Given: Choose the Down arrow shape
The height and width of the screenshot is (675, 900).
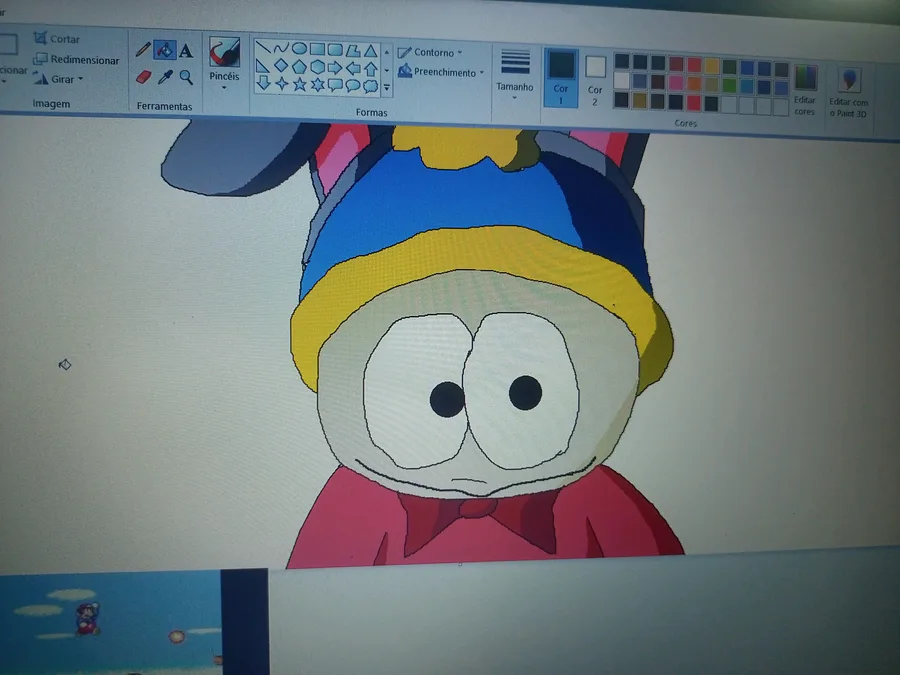Looking at the screenshot, I should [x=263, y=83].
